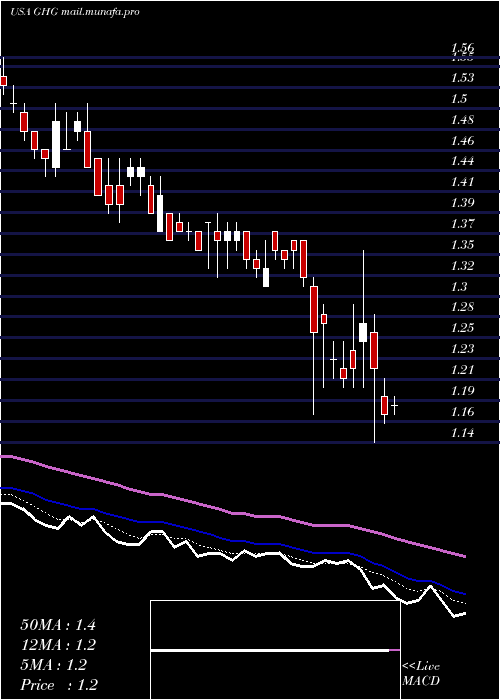Screen dimensions: 500x700
Task: Click the 1.28 price axis label
Action: 462,307
